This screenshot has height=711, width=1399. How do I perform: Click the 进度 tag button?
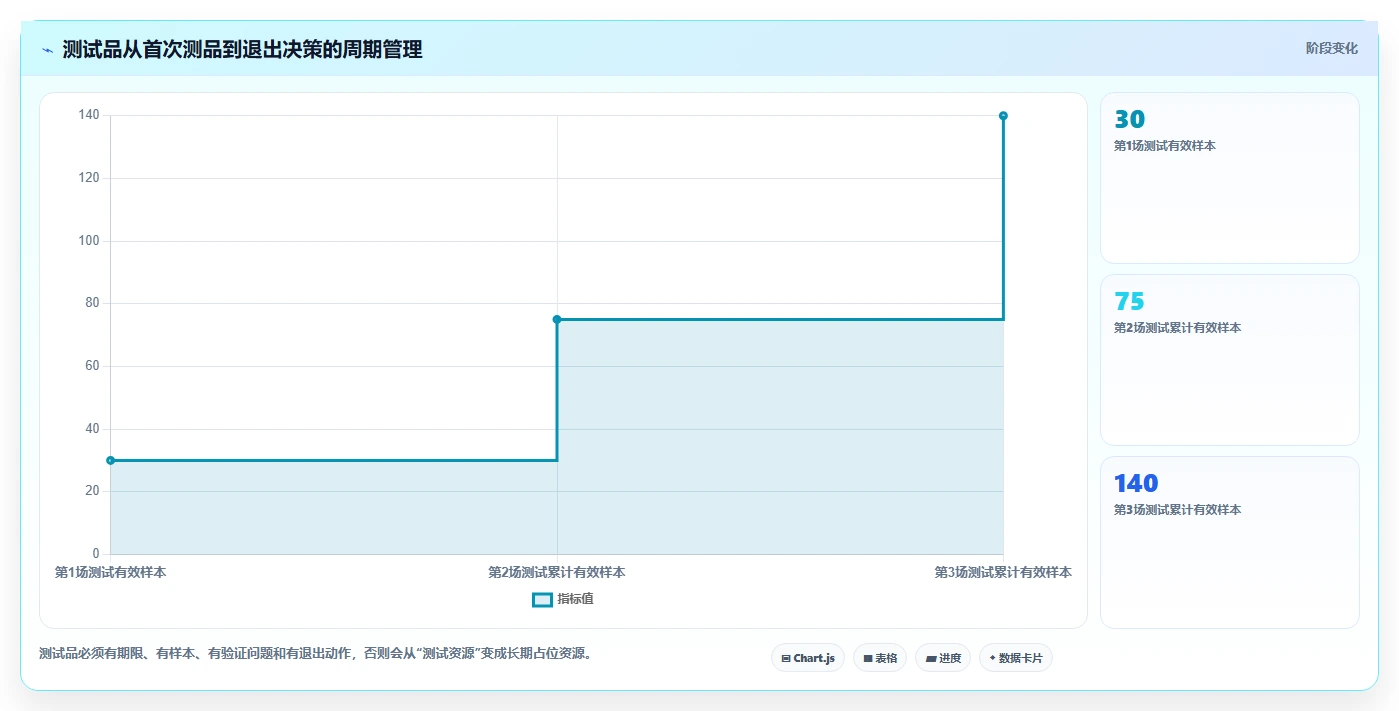(943, 658)
